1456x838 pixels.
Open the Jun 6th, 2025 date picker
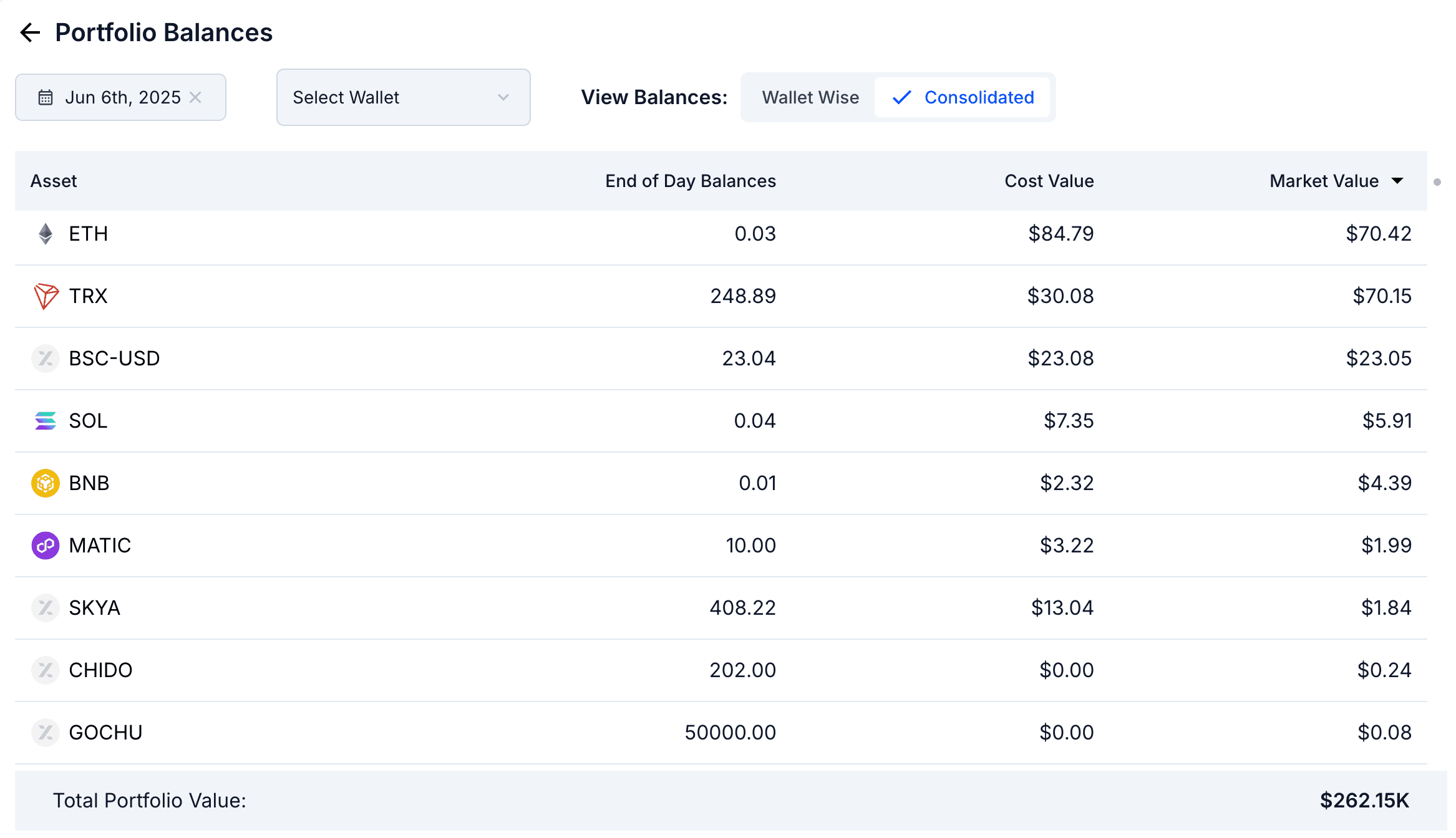coord(122,97)
